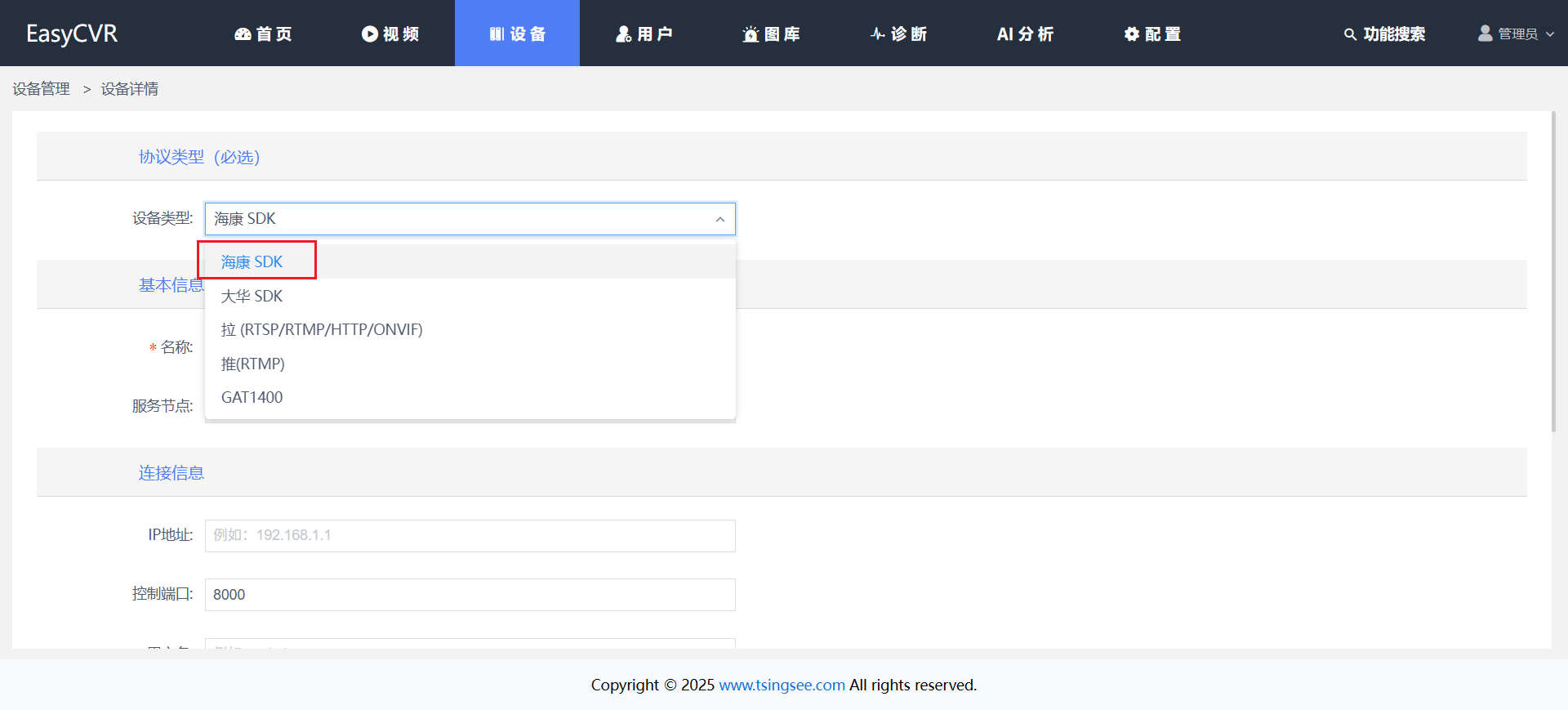Select 推(RTMP) device type
The height and width of the screenshot is (710, 1568).
(253, 364)
